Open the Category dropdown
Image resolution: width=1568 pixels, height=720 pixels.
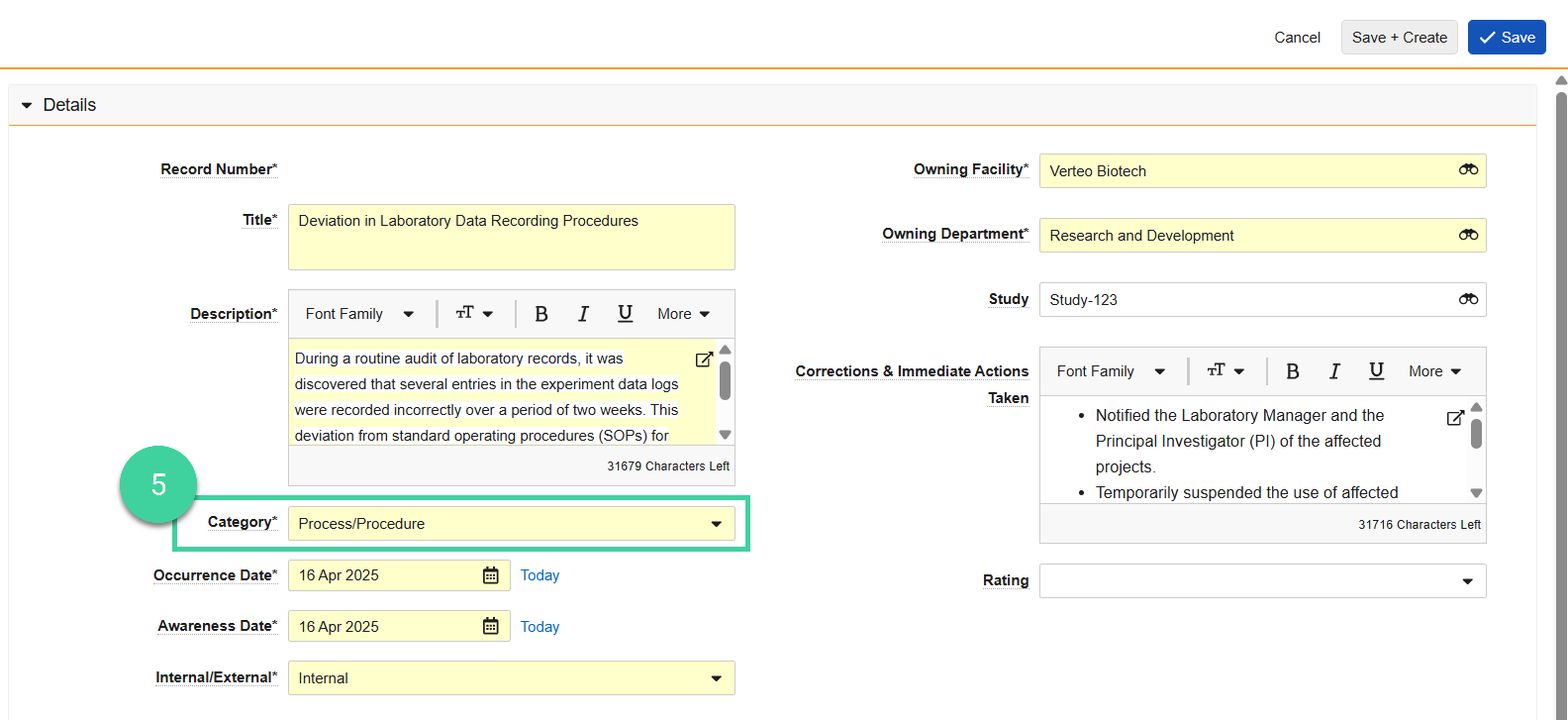point(511,524)
